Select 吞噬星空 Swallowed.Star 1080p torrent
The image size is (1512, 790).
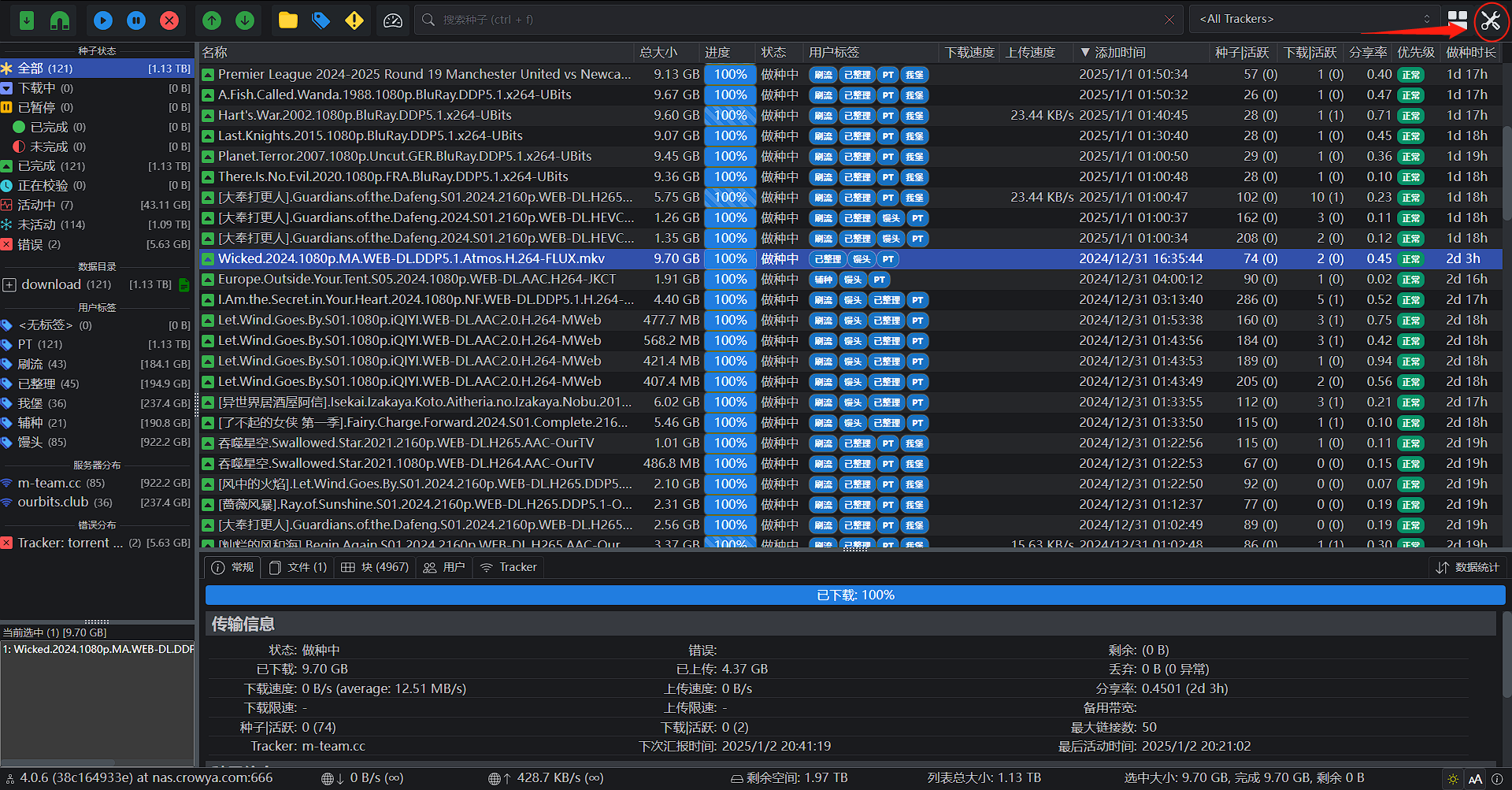[850, 464]
